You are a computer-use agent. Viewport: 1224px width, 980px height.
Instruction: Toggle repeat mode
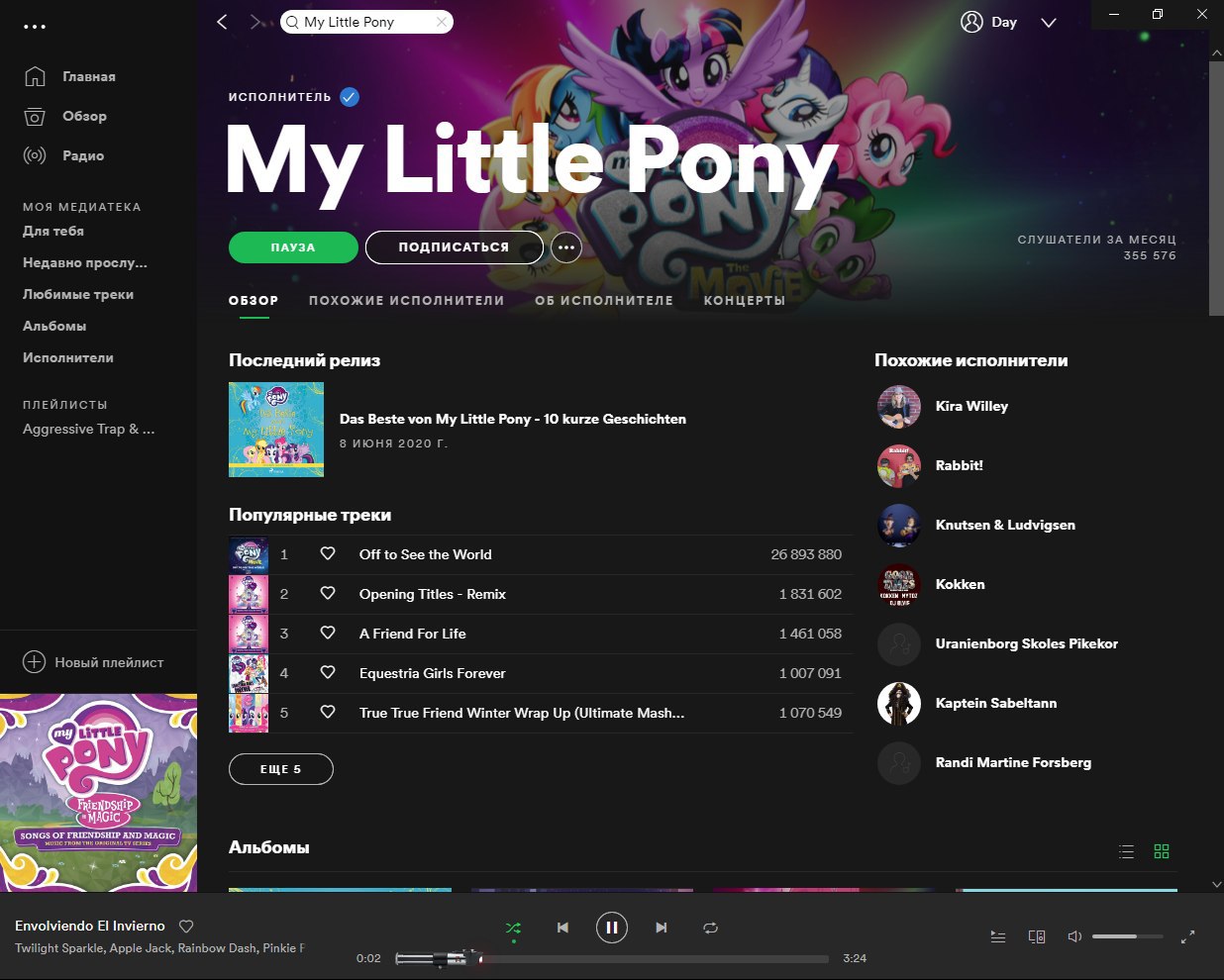pyautogui.click(x=710, y=928)
